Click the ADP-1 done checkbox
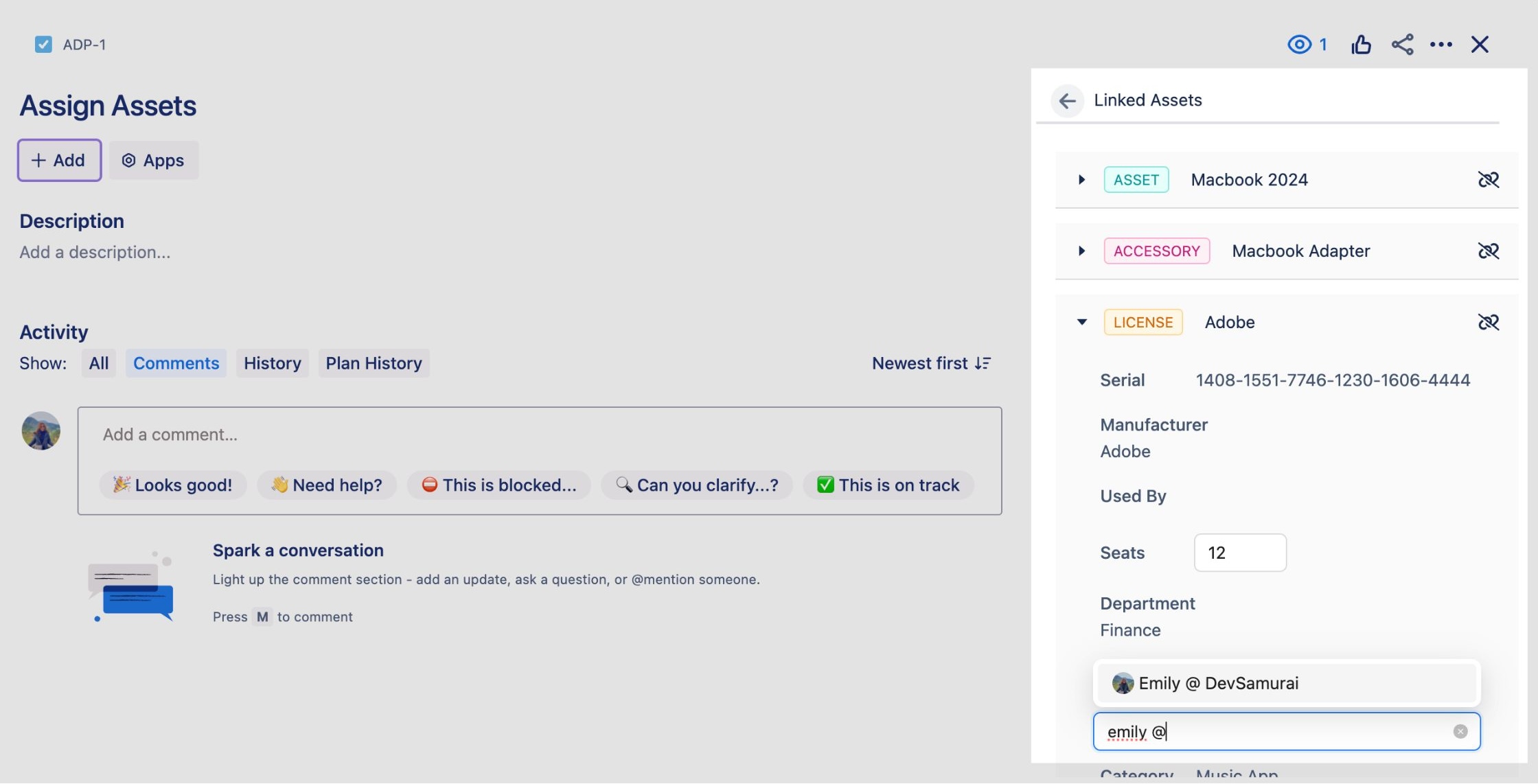This screenshot has width=1538, height=784. point(43,44)
